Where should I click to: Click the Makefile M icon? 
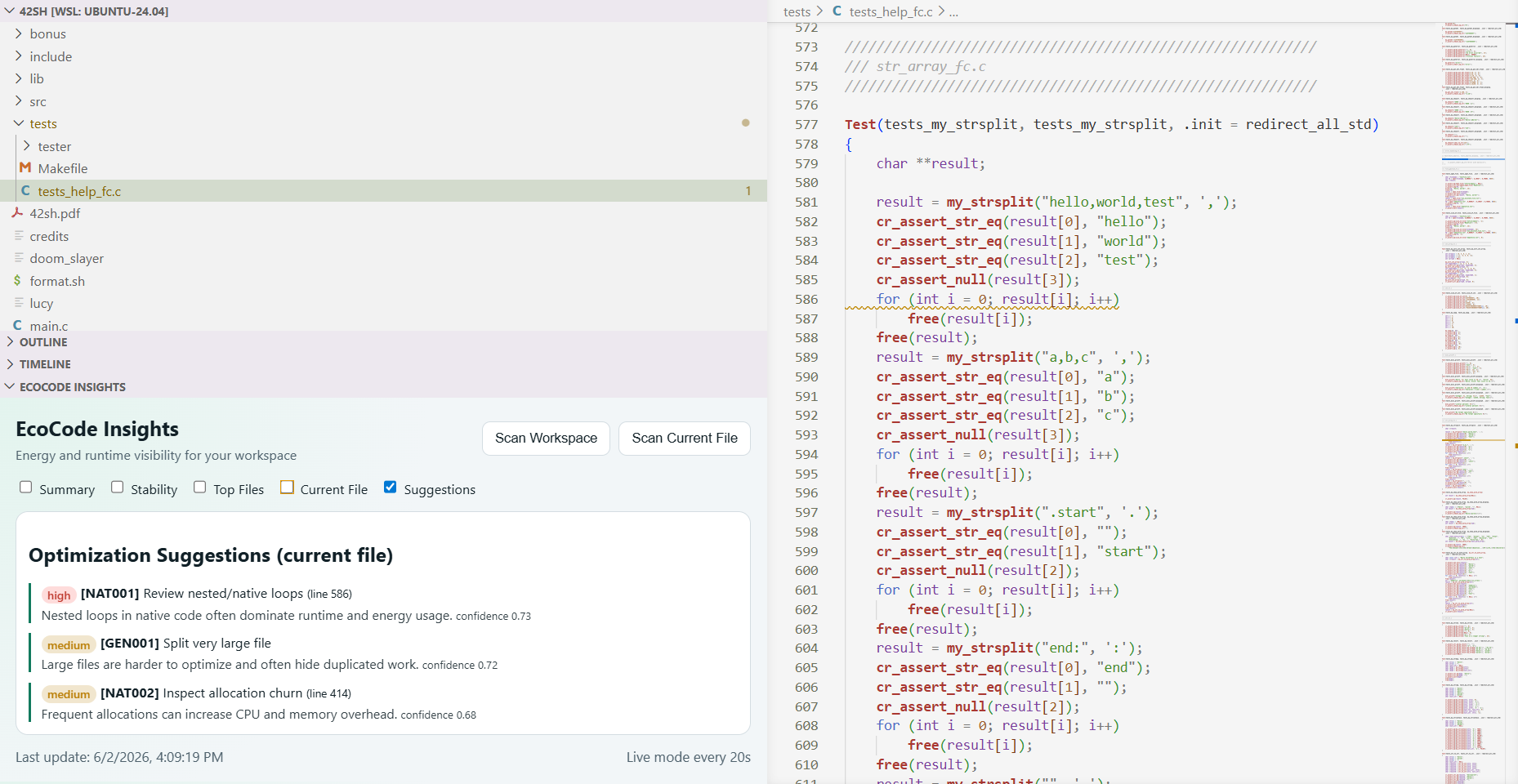pyautogui.click(x=25, y=167)
